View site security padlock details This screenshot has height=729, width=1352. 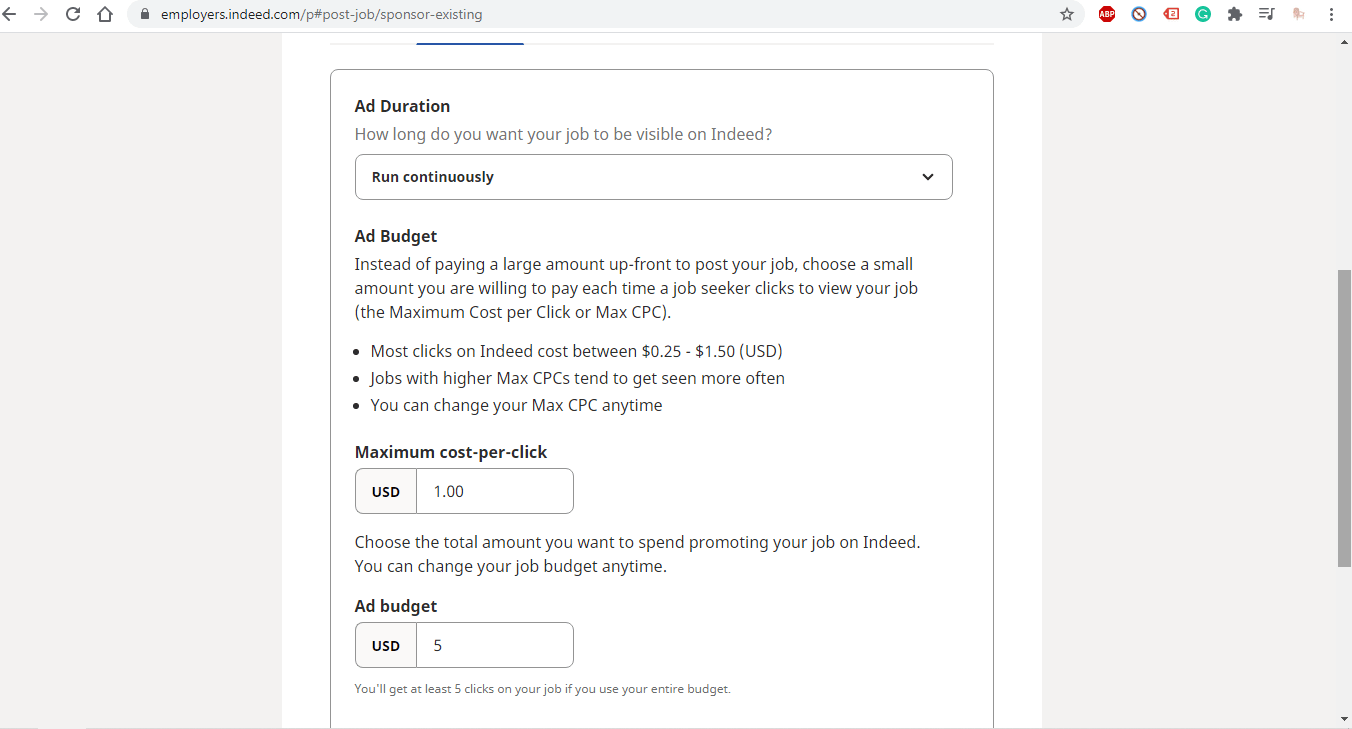point(143,14)
